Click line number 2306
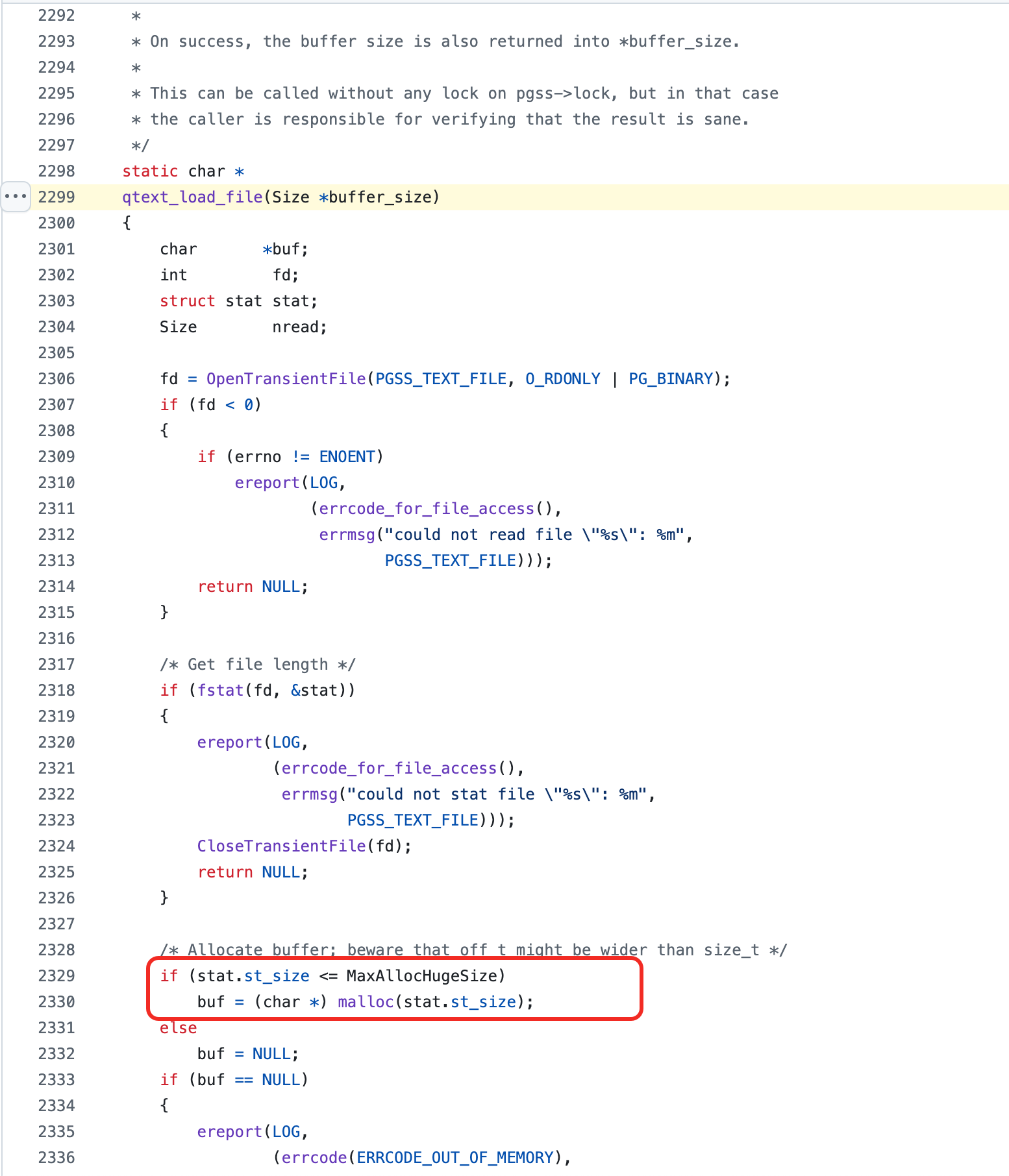The height and width of the screenshot is (1176, 1009). click(x=56, y=378)
